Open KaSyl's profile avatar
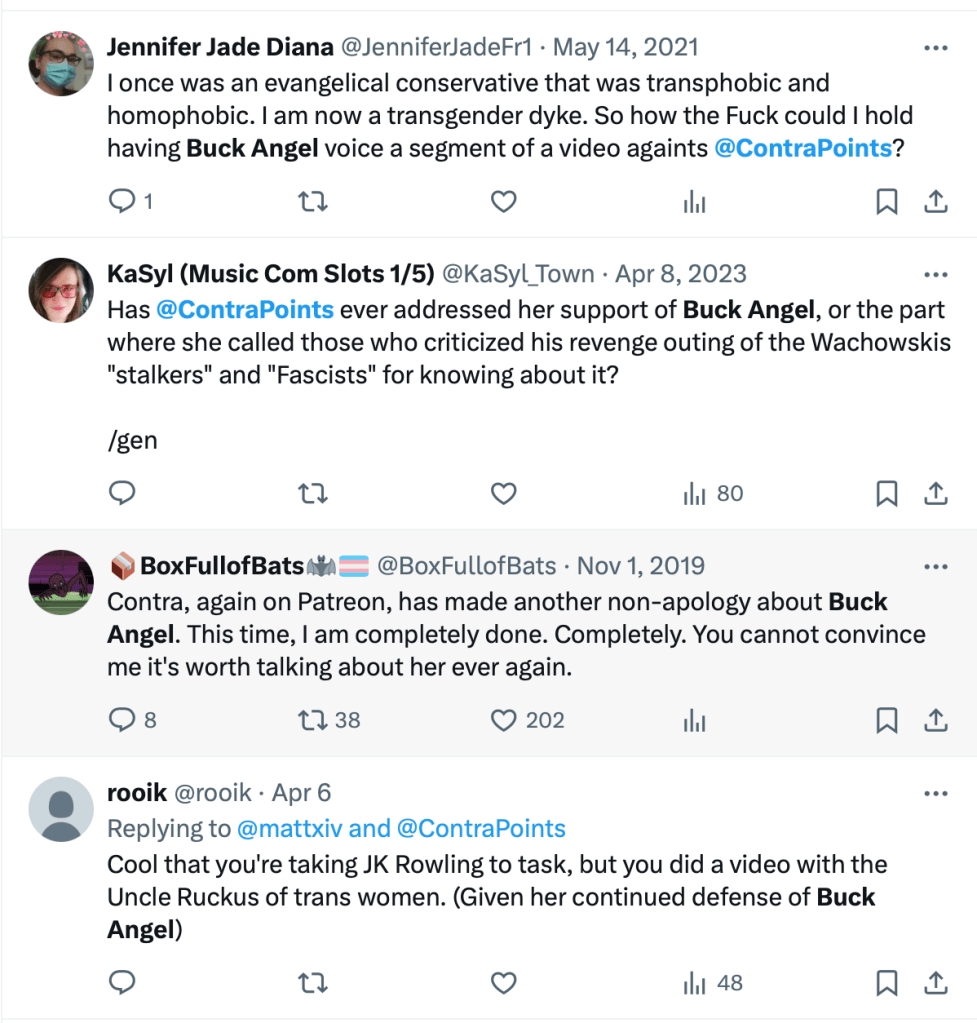 (x=62, y=290)
